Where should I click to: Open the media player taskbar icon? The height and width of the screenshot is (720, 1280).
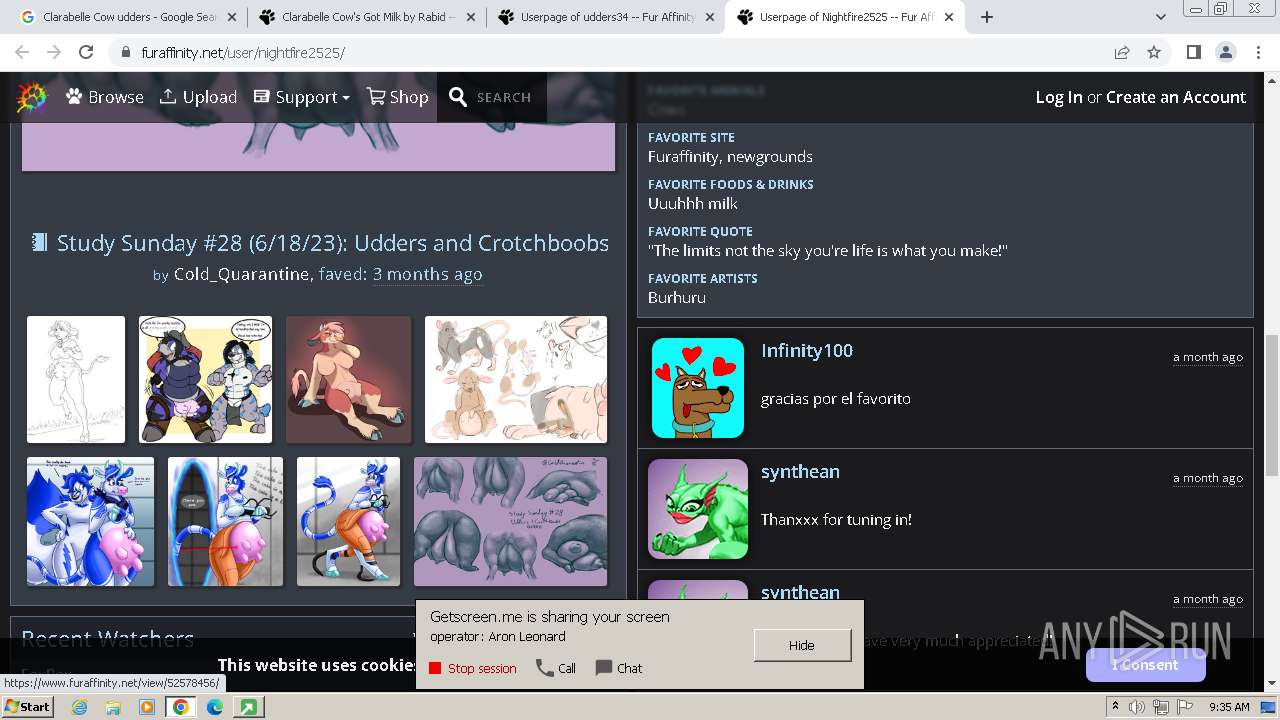pyautogui.click(x=147, y=707)
